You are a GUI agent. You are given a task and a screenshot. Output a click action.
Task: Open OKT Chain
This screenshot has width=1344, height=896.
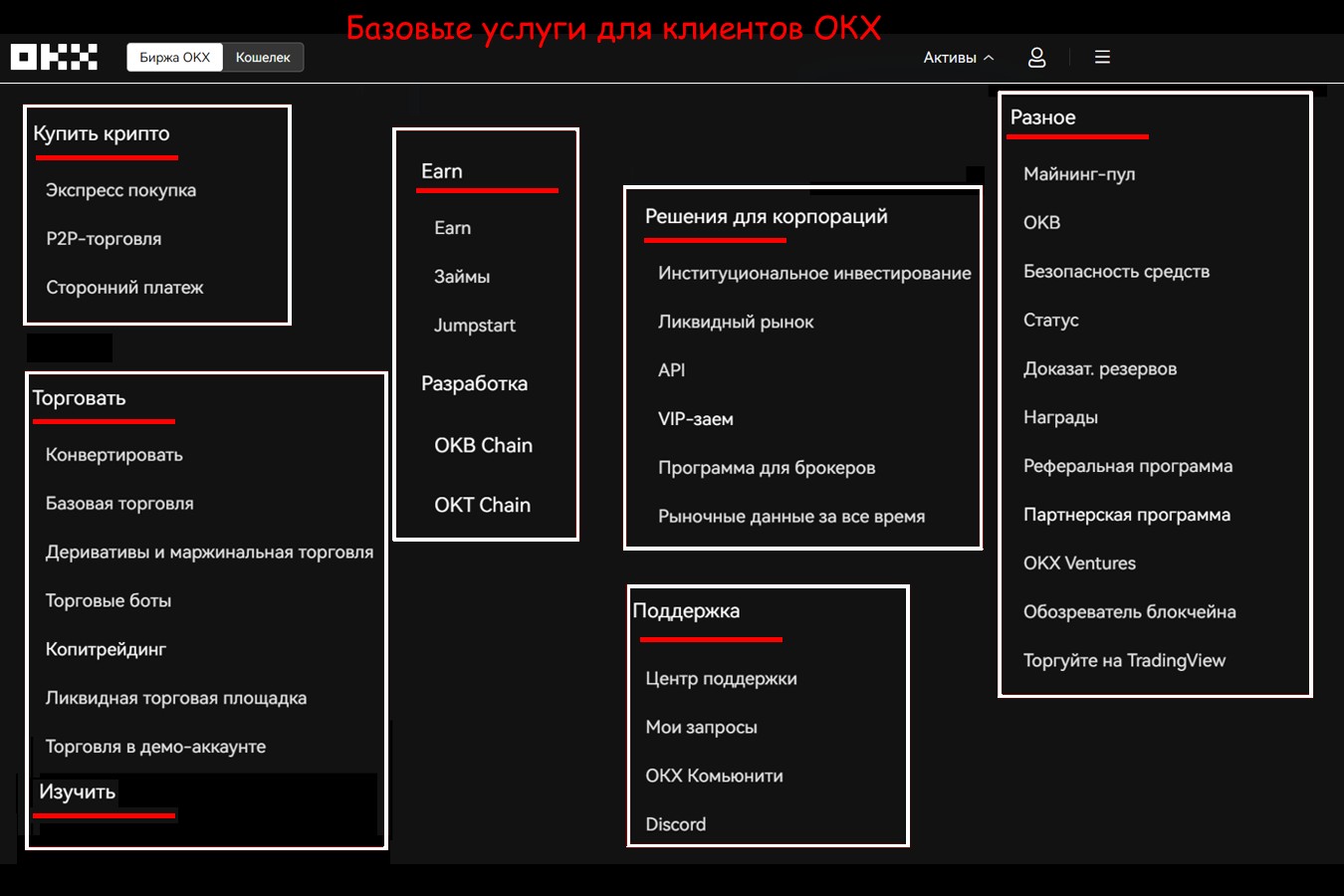(x=483, y=505)
